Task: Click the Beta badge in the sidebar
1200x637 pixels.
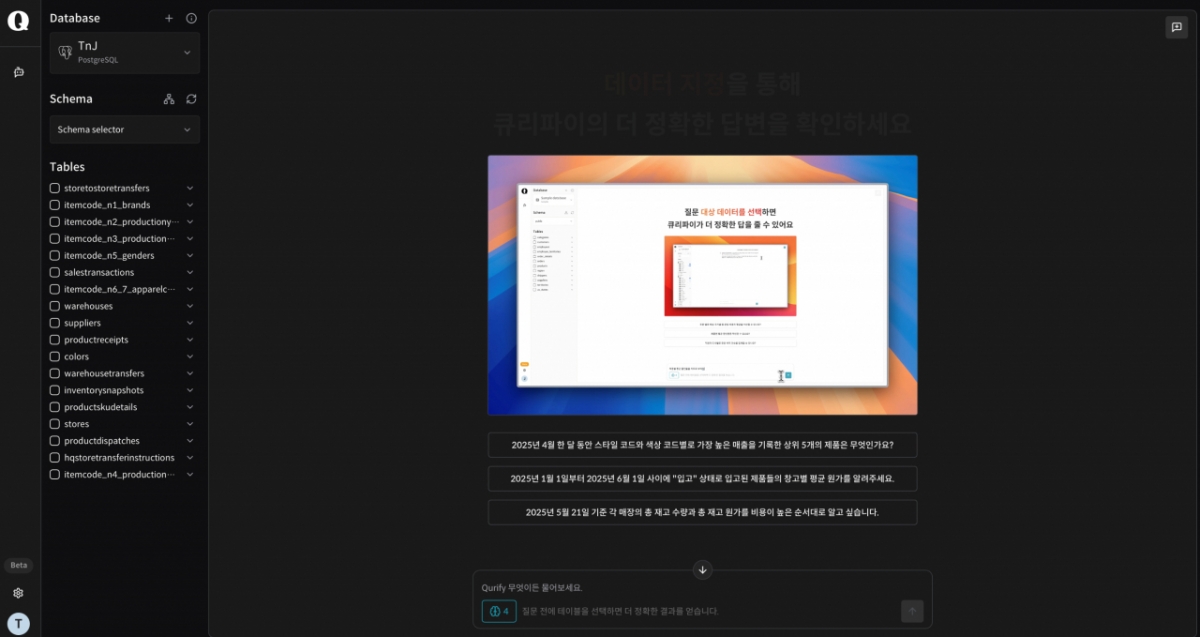Action: 18,564
